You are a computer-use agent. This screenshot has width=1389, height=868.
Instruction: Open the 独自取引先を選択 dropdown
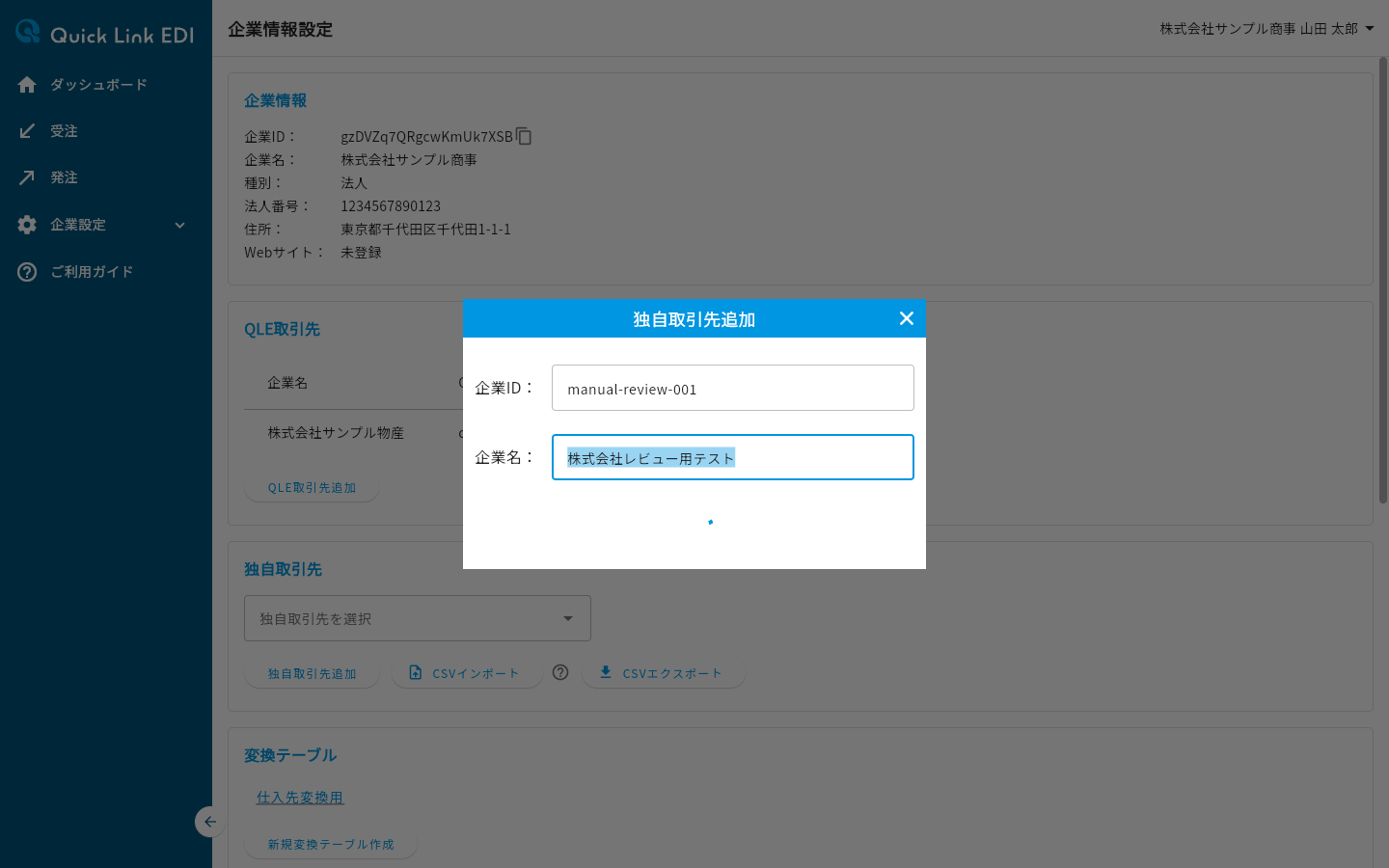tap(418, 618)
